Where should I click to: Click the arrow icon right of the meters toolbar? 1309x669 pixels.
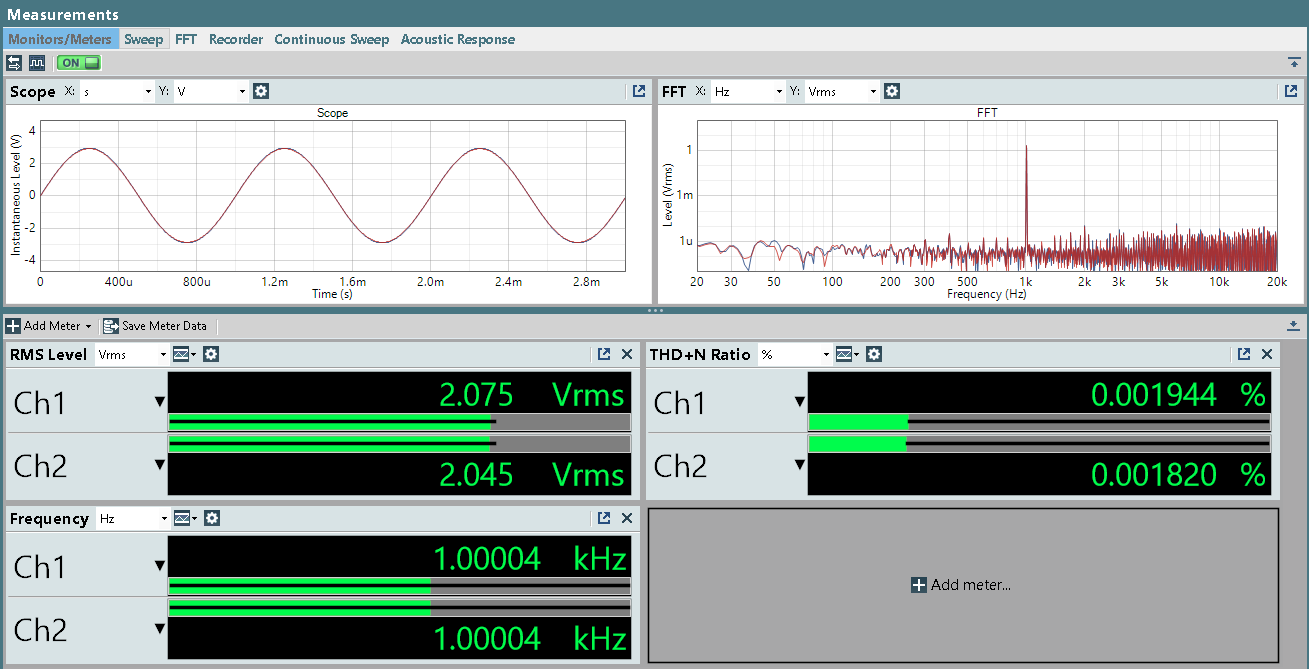tap(1293, 326)
